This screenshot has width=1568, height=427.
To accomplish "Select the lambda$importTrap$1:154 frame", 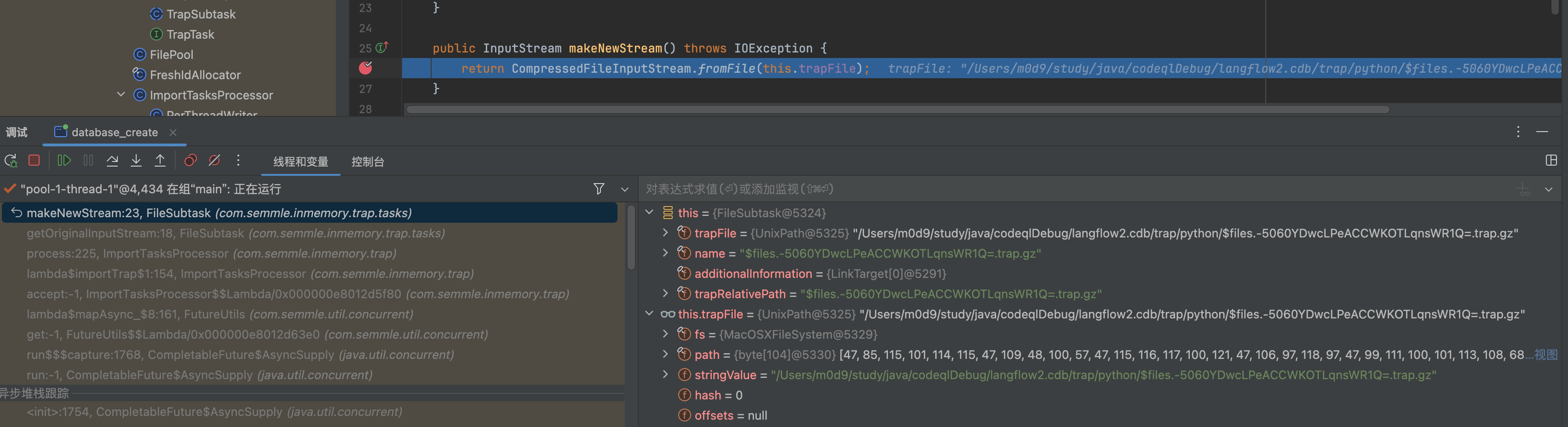I will (312, 273).
